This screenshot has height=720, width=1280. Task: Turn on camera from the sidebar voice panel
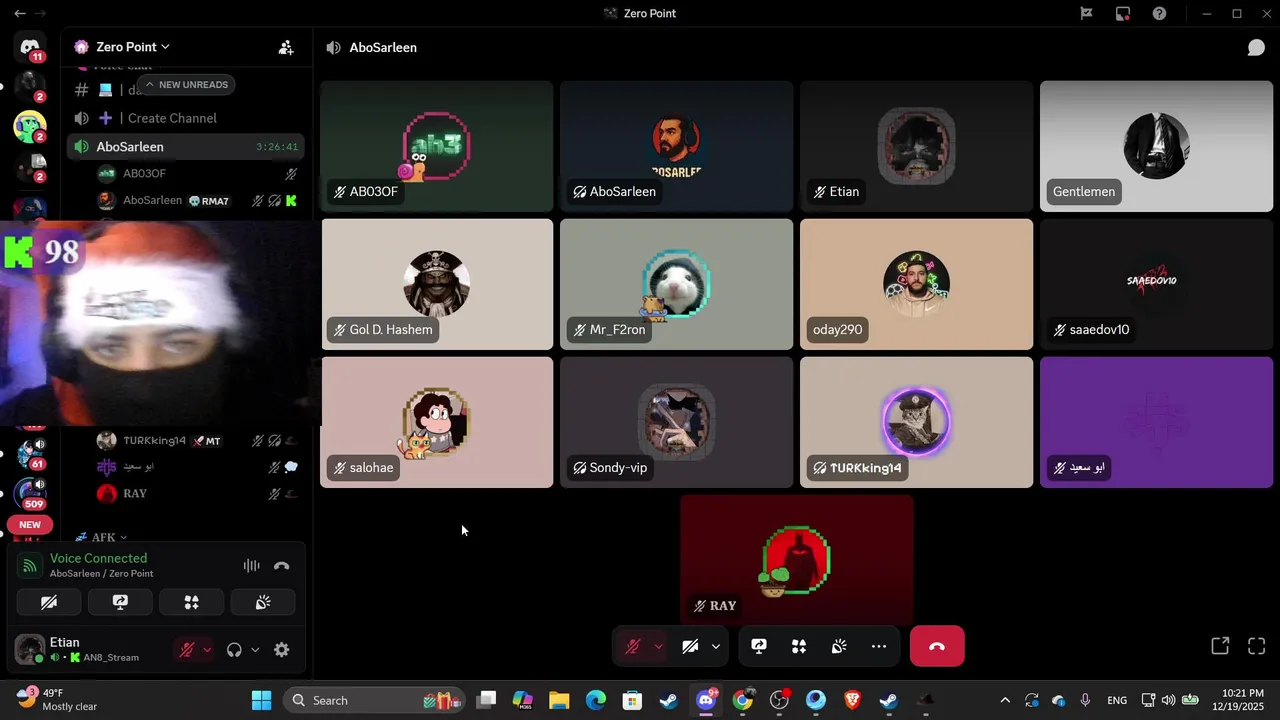pyautogui.click(x=48, y=602)
